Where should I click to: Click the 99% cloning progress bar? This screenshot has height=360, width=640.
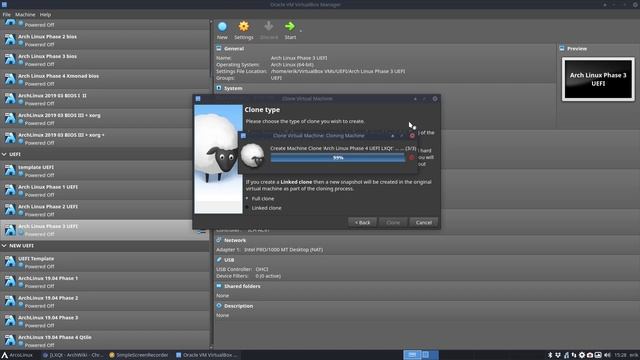(338, 158)
